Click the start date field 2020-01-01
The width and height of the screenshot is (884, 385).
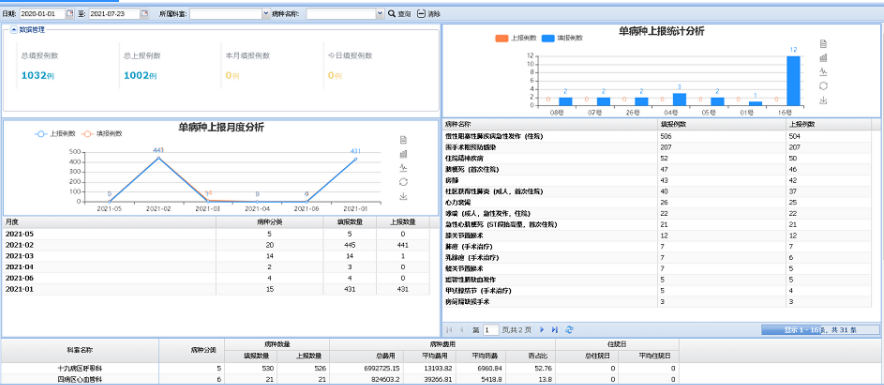(43, 14)
